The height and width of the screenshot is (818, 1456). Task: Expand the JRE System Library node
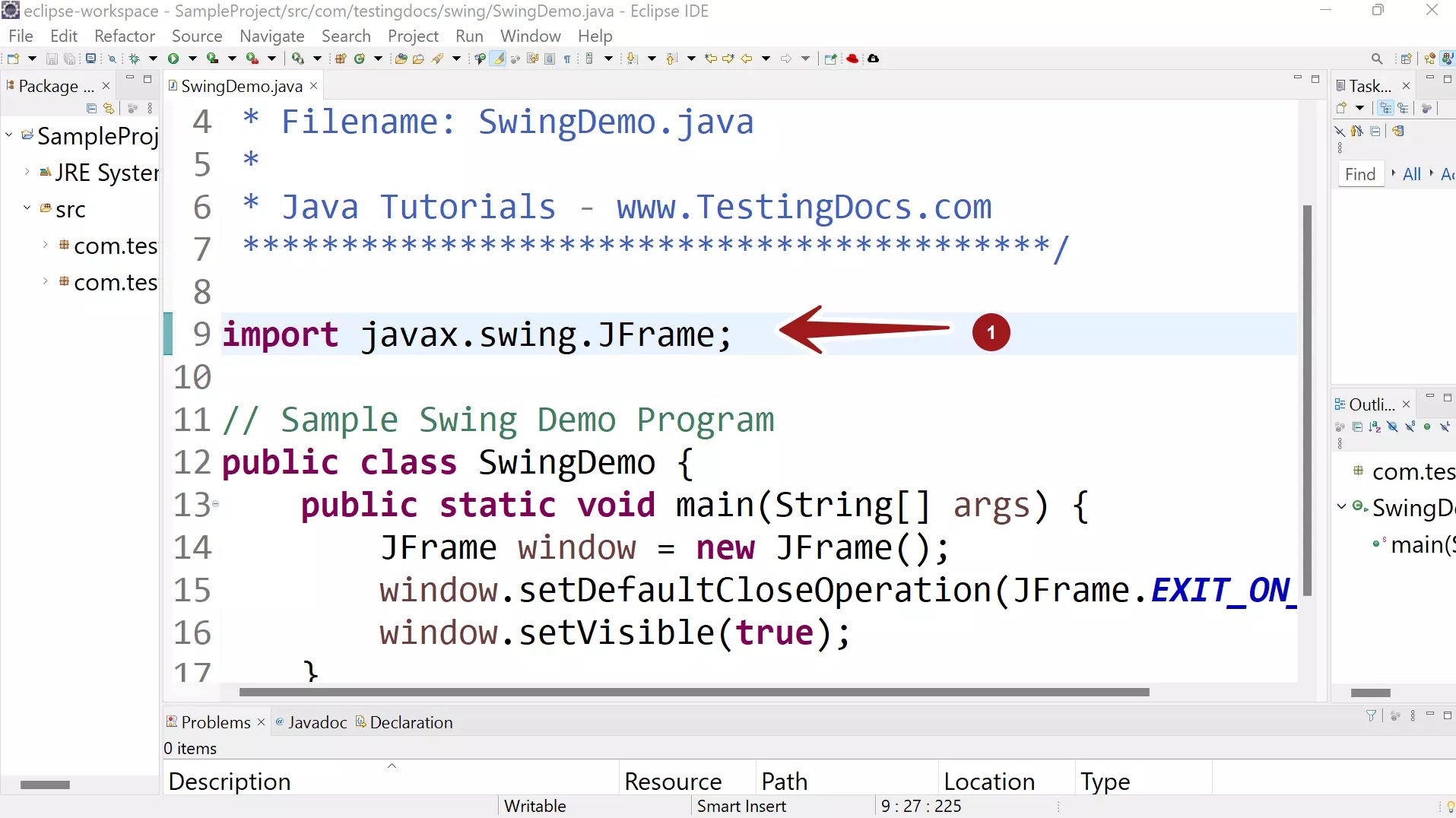point(27,172)
